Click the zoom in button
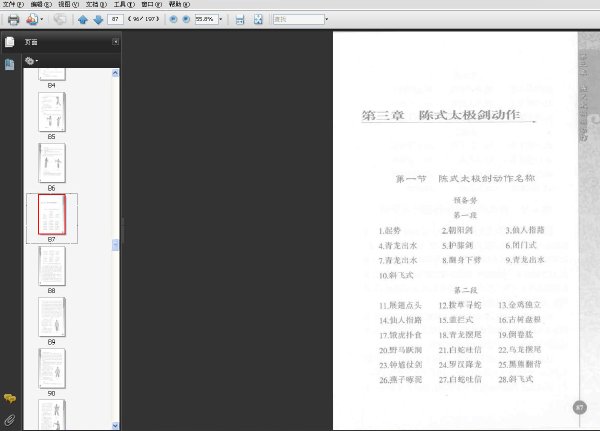The image size is (600, 431). 186,19
